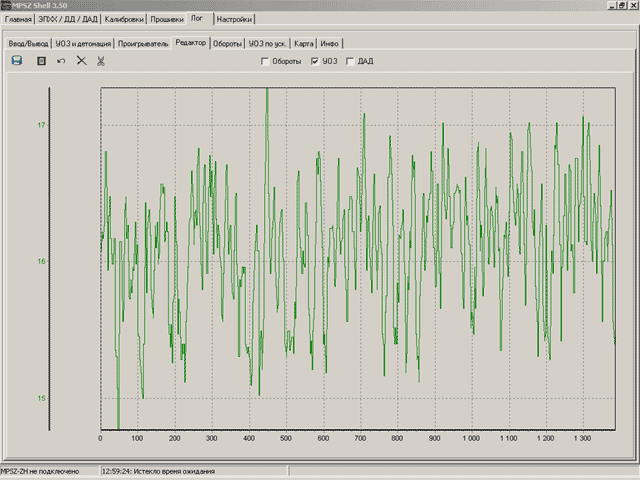Open the Настройки tab
Viewport: 640px width, 480px height.
point(234,19)
